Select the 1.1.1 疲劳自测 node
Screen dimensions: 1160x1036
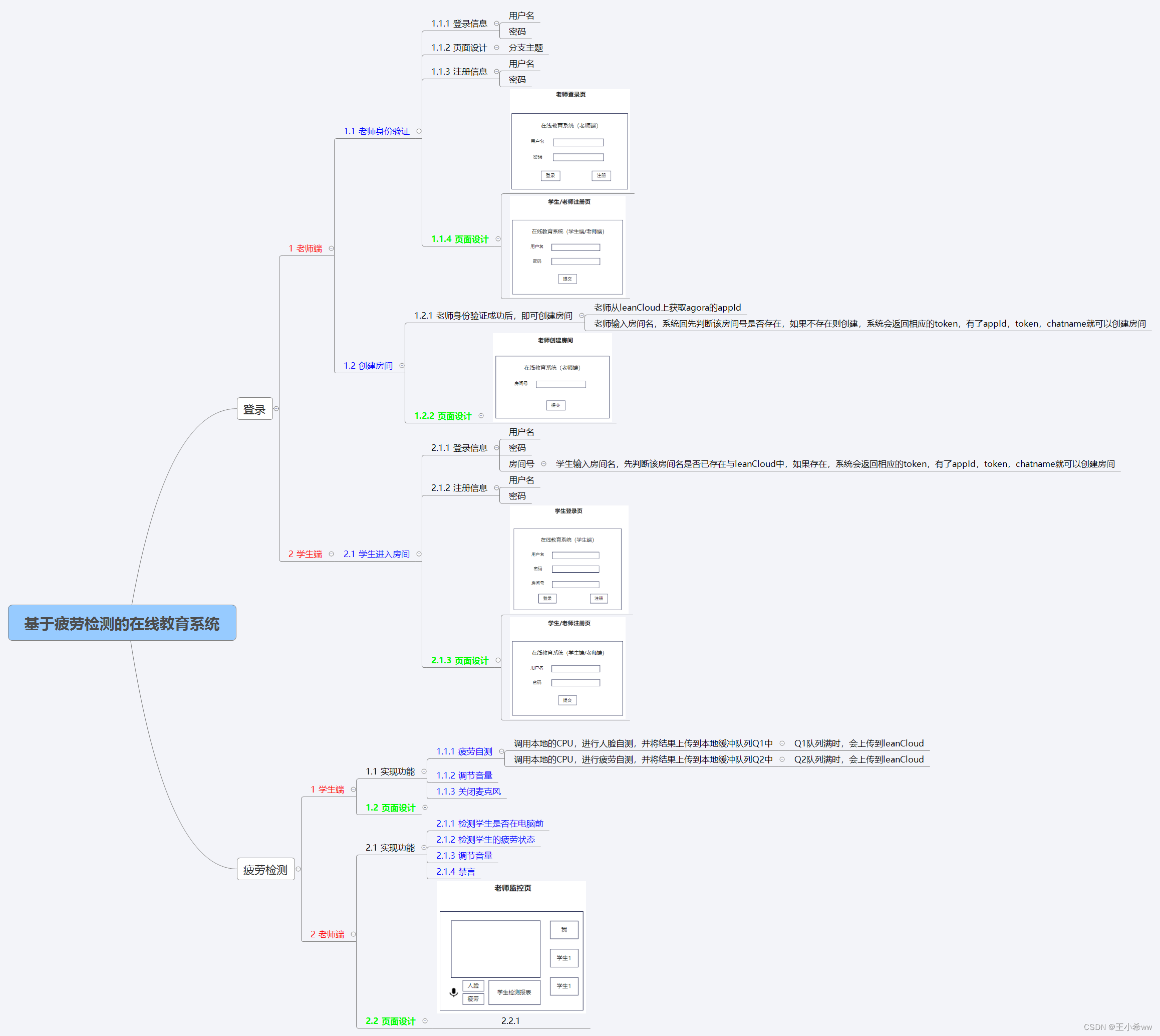[464, 751]
